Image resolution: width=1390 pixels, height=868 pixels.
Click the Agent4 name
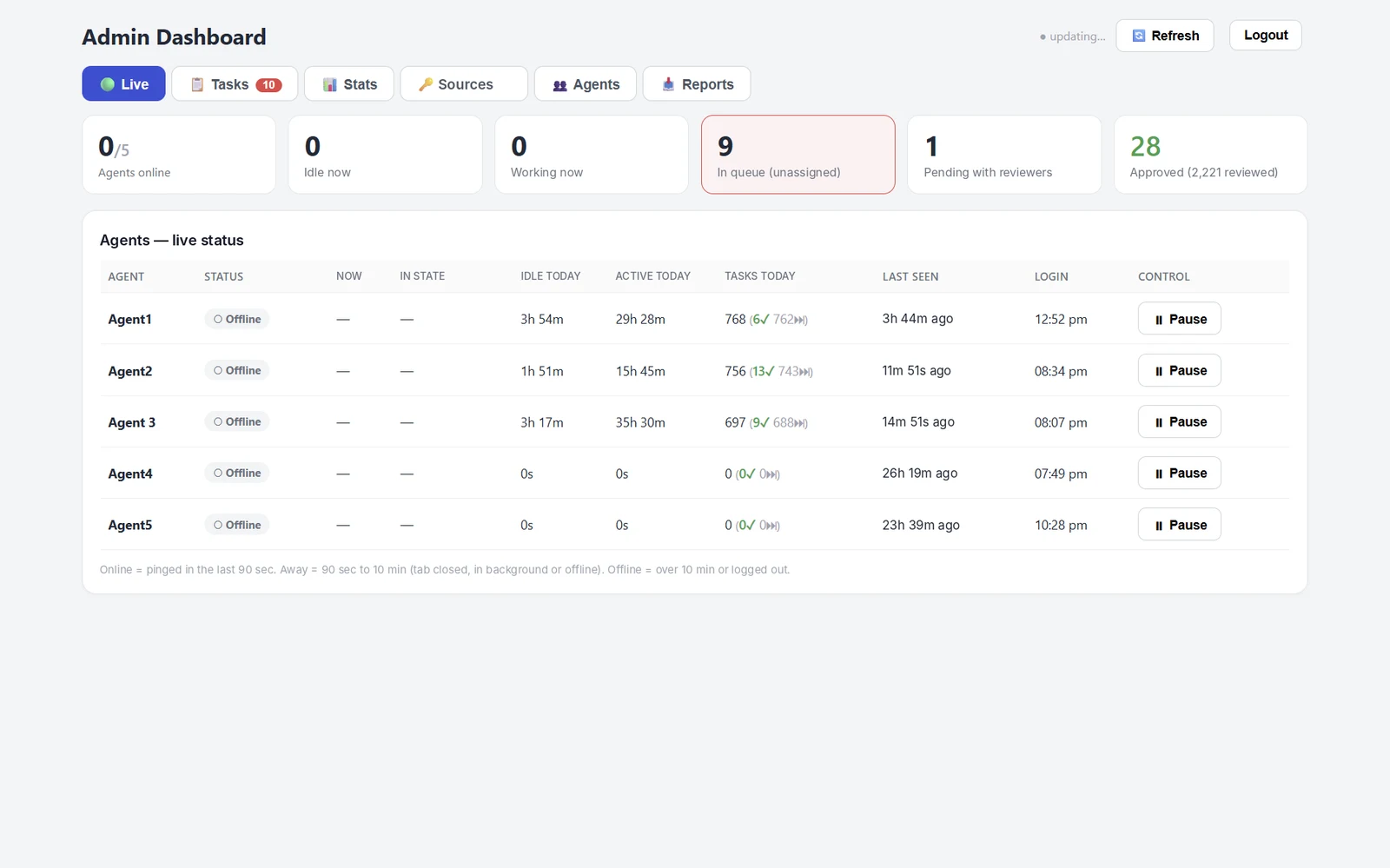click(x=130, y=474)
